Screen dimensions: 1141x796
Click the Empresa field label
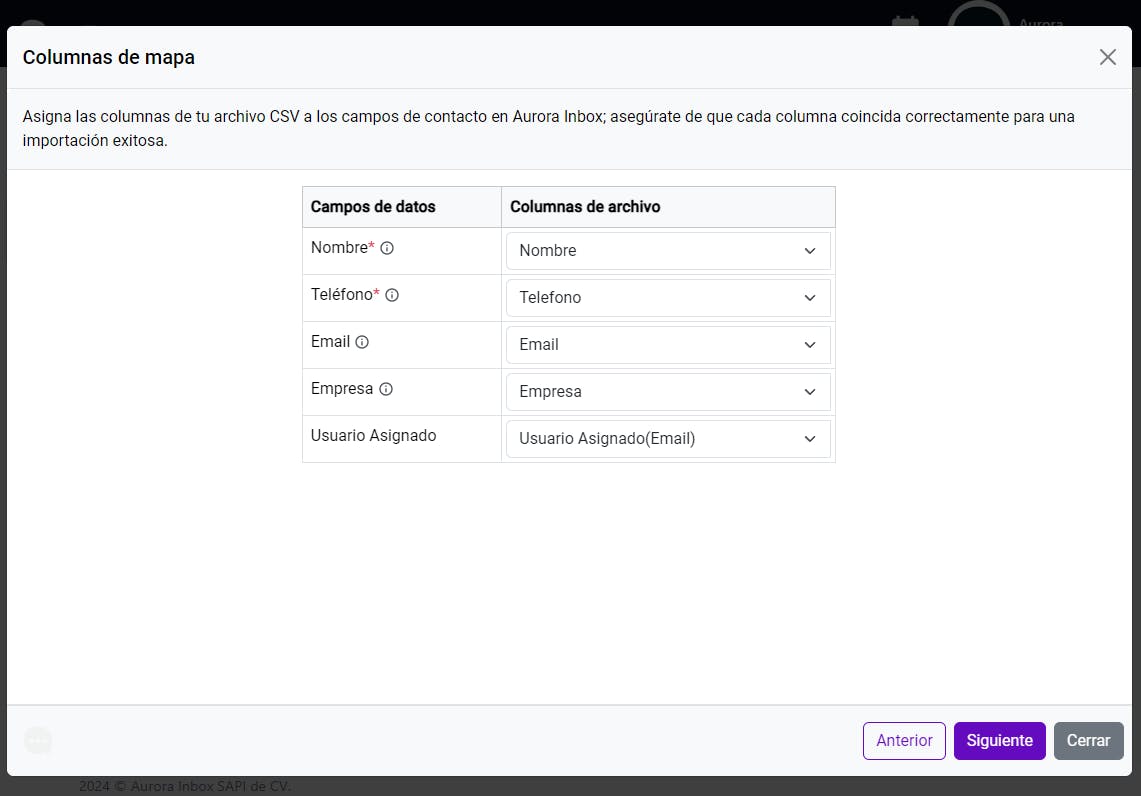coord(341,389)
